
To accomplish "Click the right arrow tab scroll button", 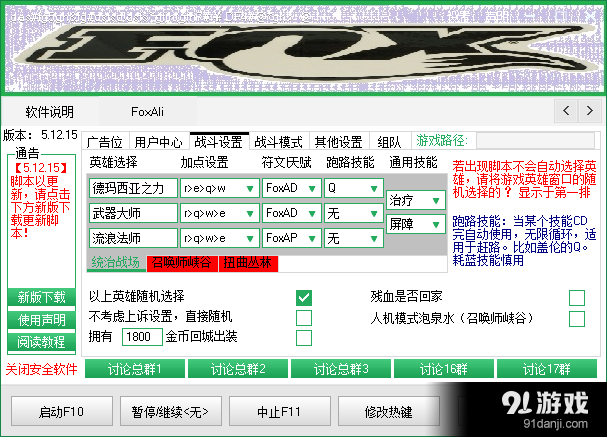I will [x=590, y=111].
